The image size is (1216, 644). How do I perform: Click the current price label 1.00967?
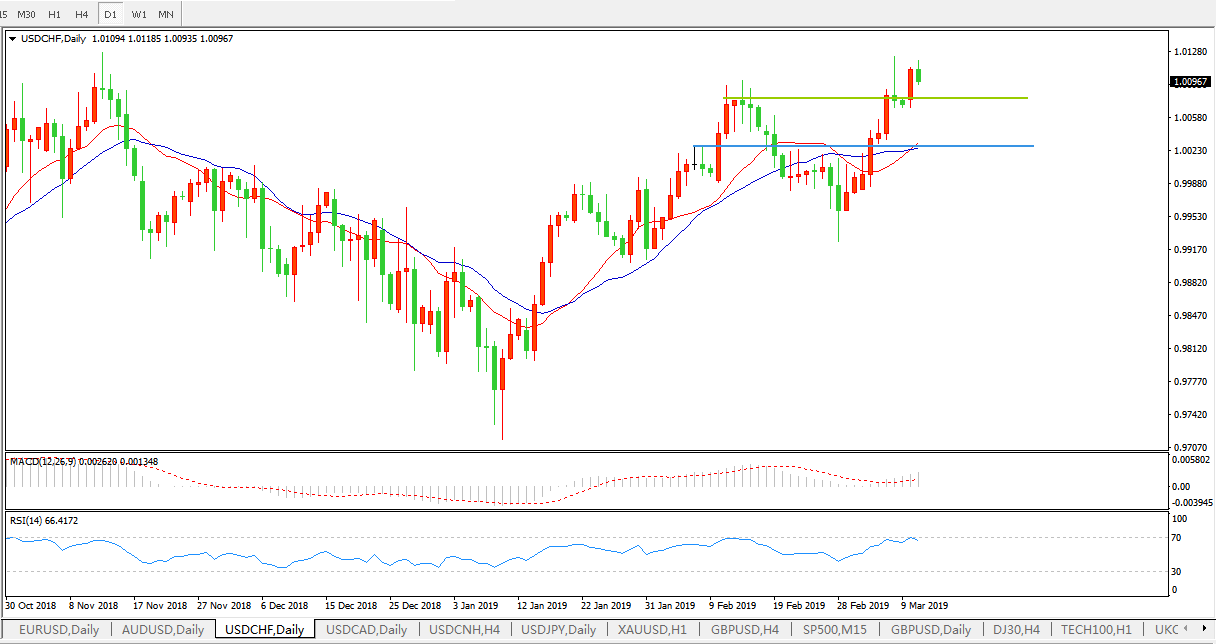[1190, 82]
